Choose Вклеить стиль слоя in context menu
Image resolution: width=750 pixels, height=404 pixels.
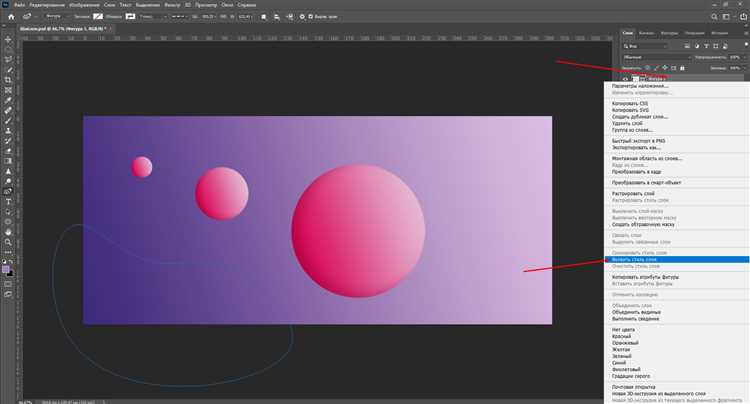point(677,259)
